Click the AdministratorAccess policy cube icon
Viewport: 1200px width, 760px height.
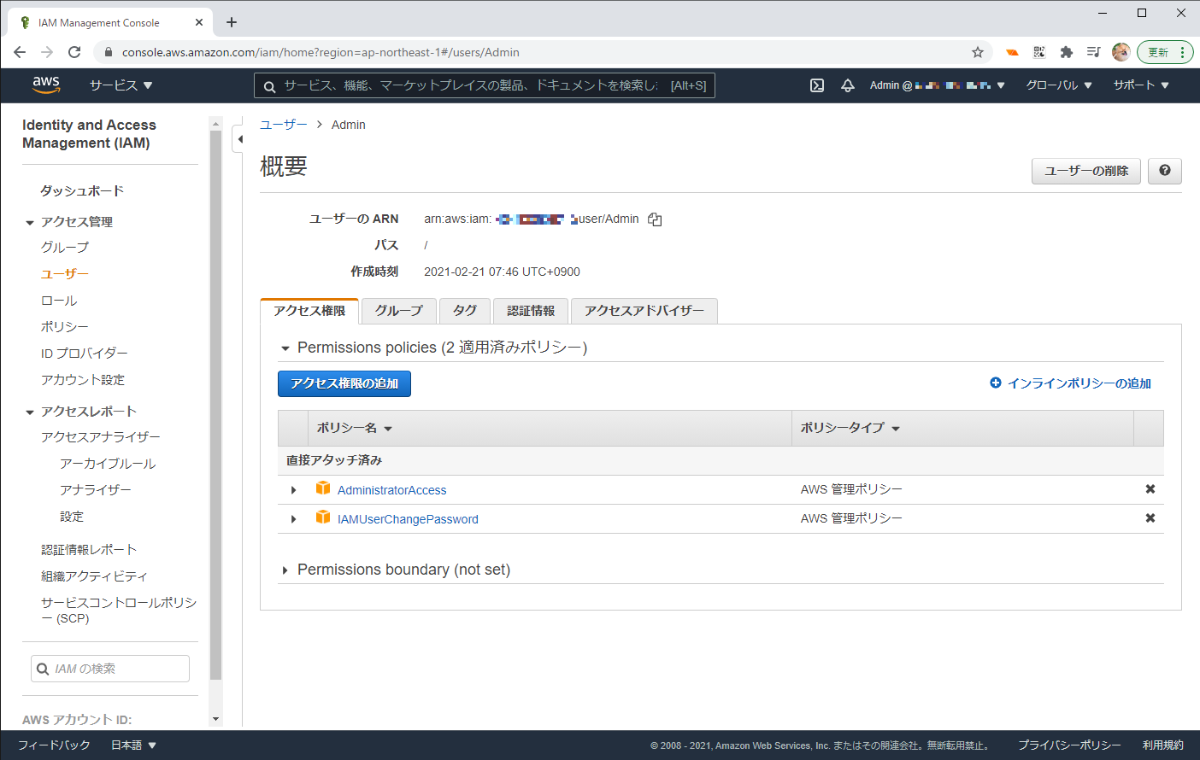click(x=323, y=488)
